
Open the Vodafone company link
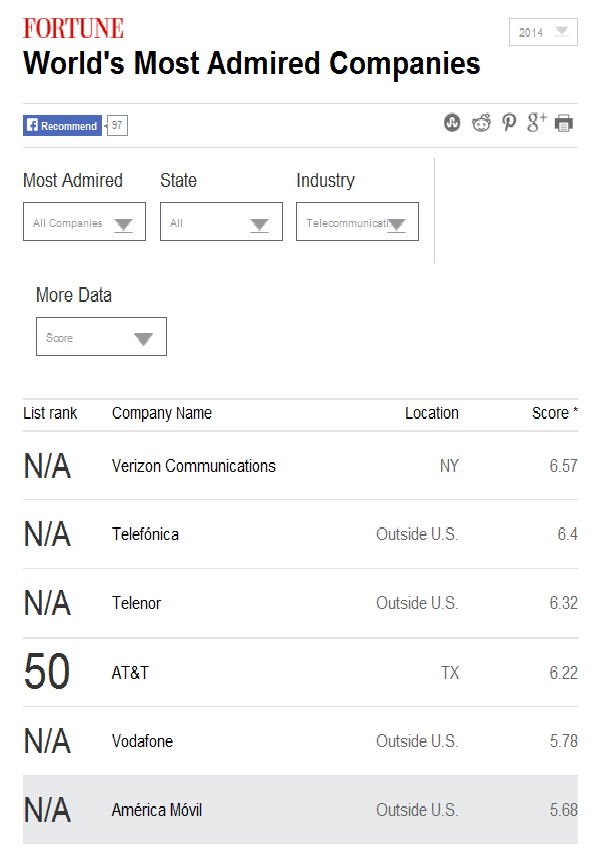(142, 741)
